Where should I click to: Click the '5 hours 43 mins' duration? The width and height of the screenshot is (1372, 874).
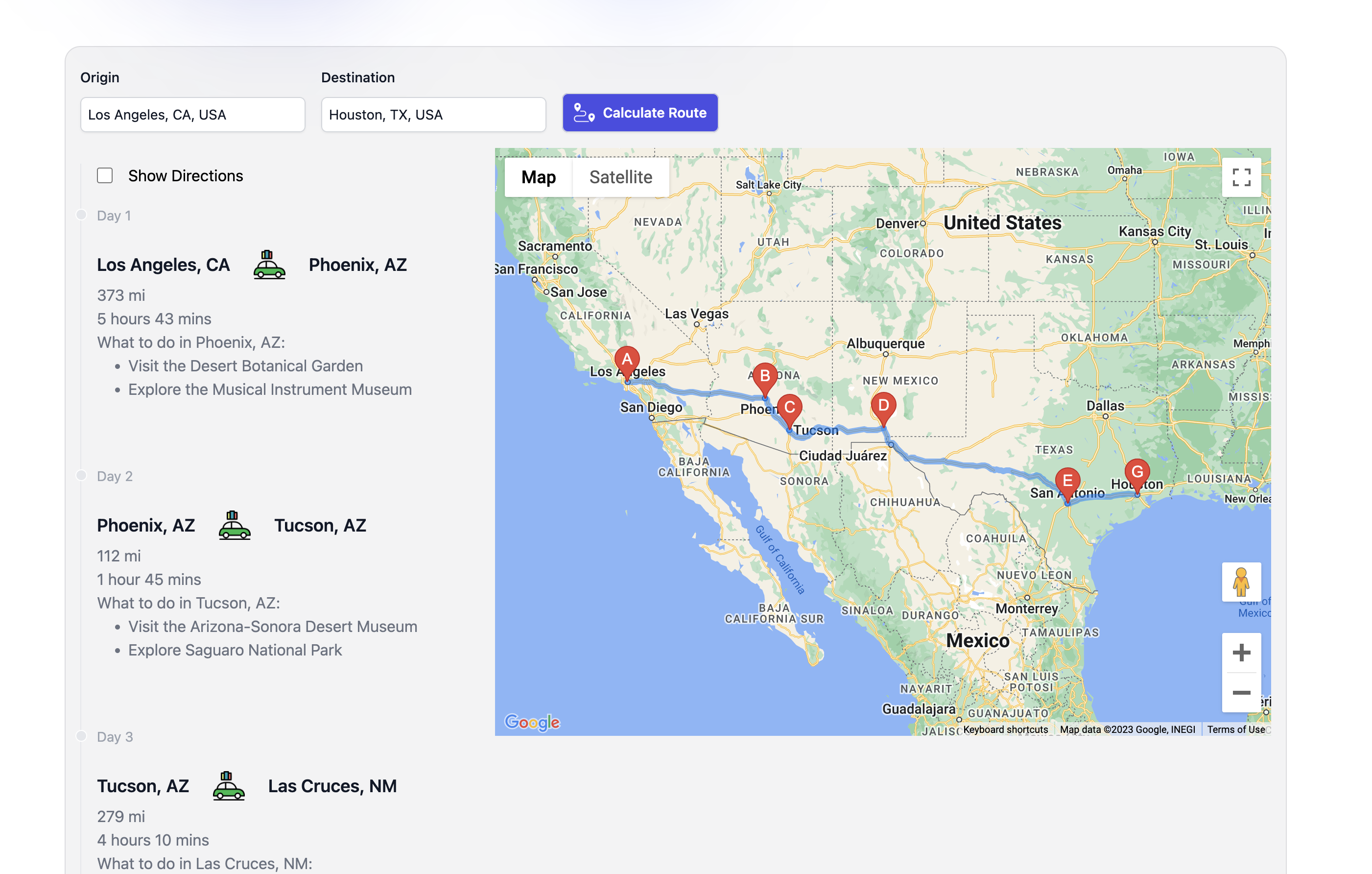point(154,319)
